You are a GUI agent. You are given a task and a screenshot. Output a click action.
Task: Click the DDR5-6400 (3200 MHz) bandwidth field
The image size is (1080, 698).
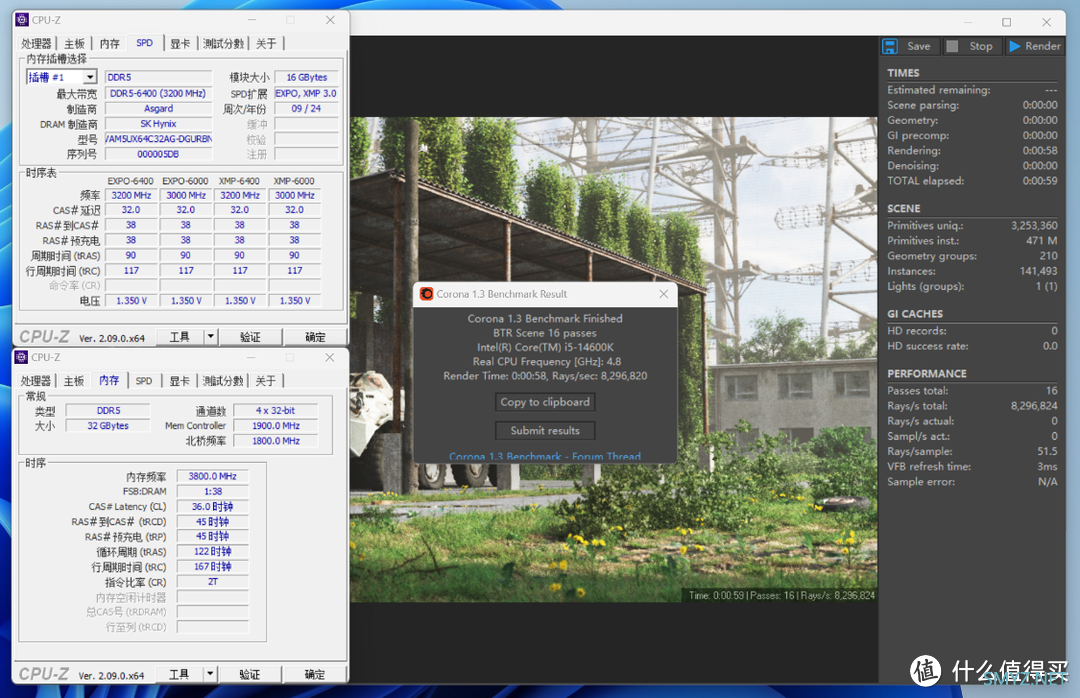[158, 93]
